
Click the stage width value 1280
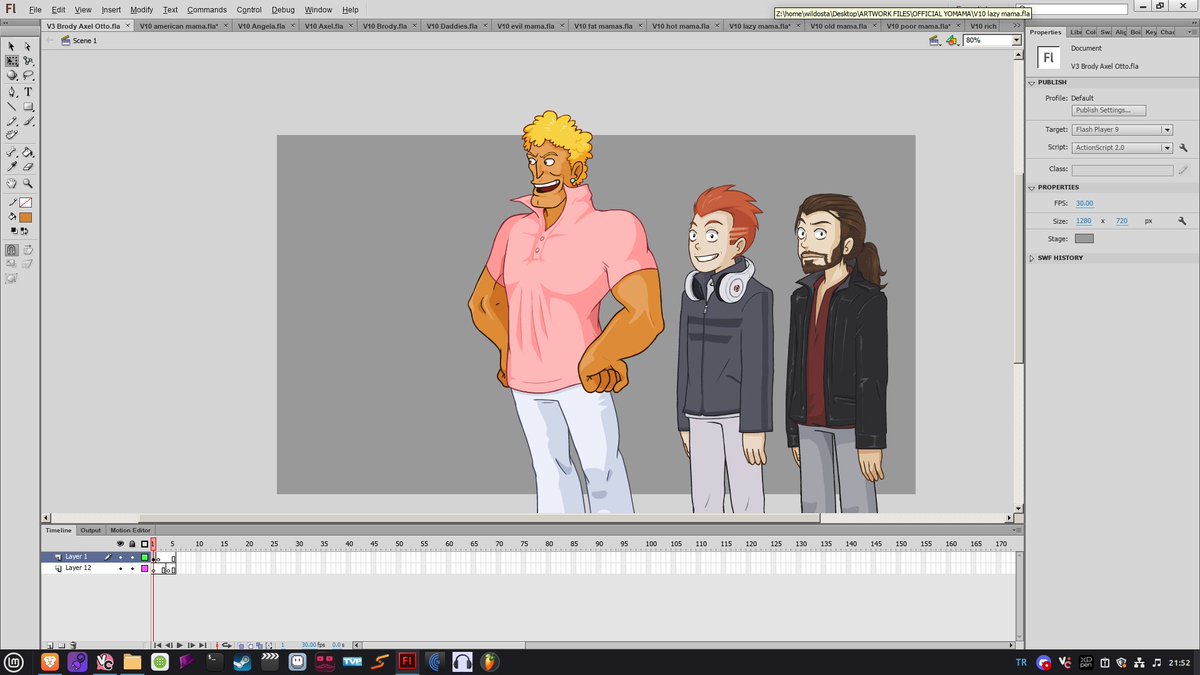tap(1083, 220)
